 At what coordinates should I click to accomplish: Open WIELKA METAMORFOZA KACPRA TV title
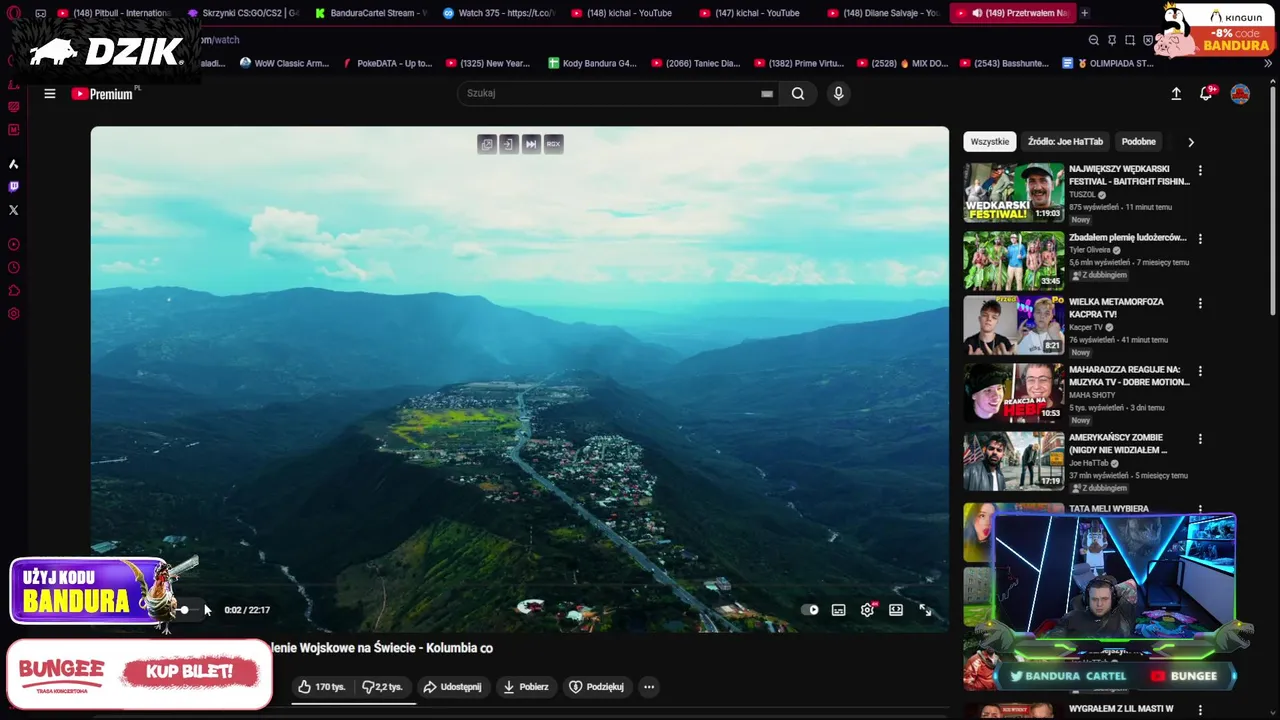coord(1116,308)
